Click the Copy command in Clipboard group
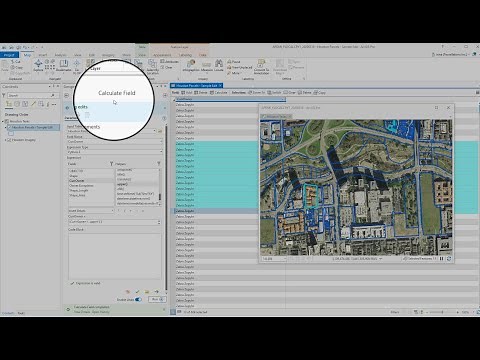480x360 pixels. click(x=17, y=67)
